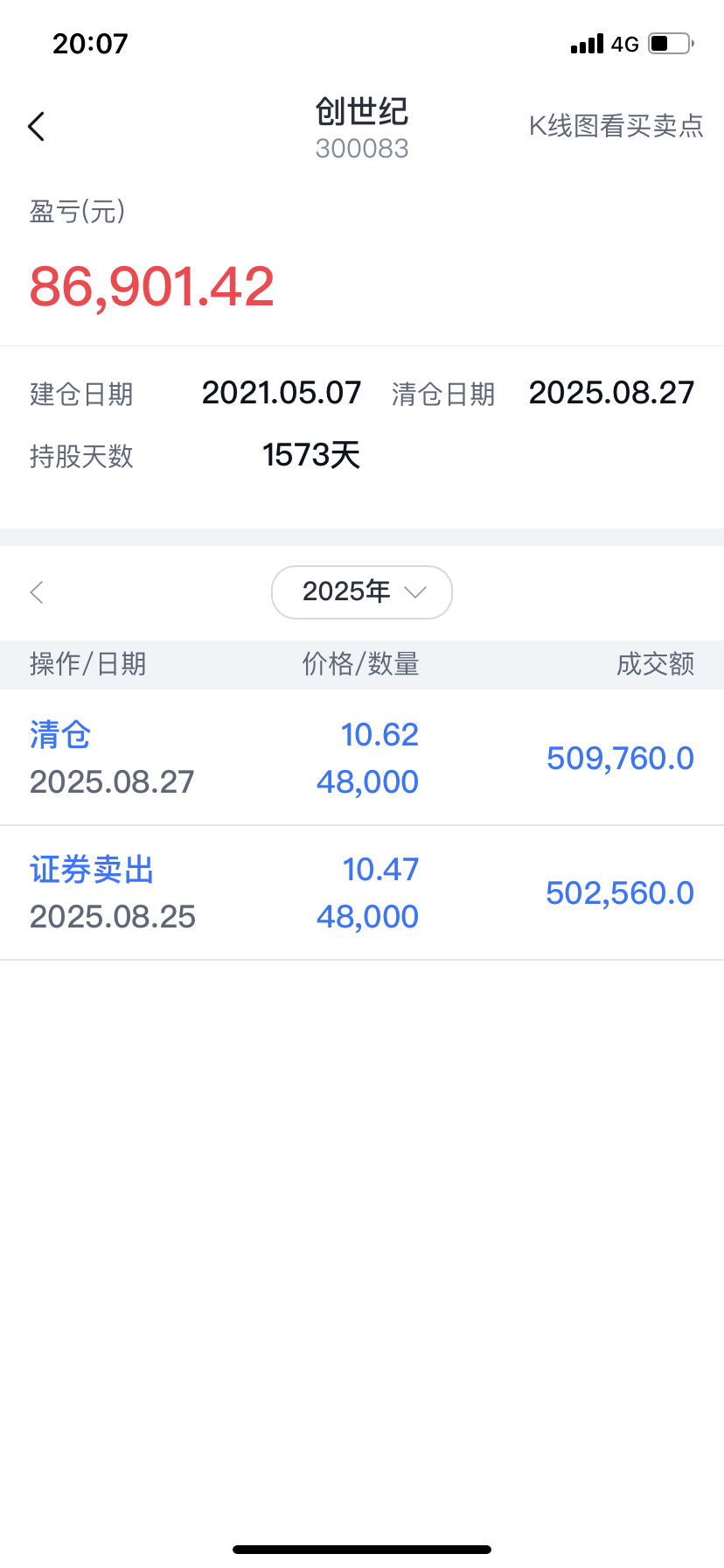Tap the 持股天数 1573天 value
724x1568 pixels.
point(311,455)
